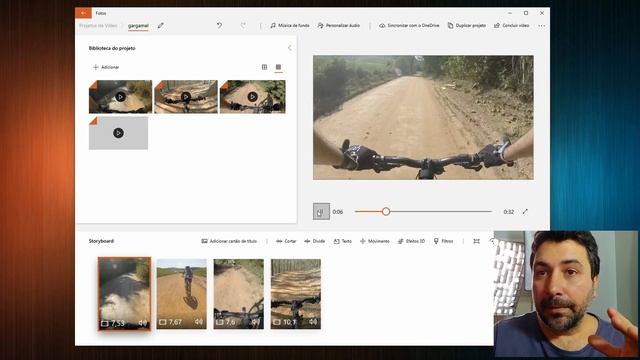The height and width of the screenshot is (360, 640).
Task: Switch library to large thumbnail view
Action: (278, 67)
